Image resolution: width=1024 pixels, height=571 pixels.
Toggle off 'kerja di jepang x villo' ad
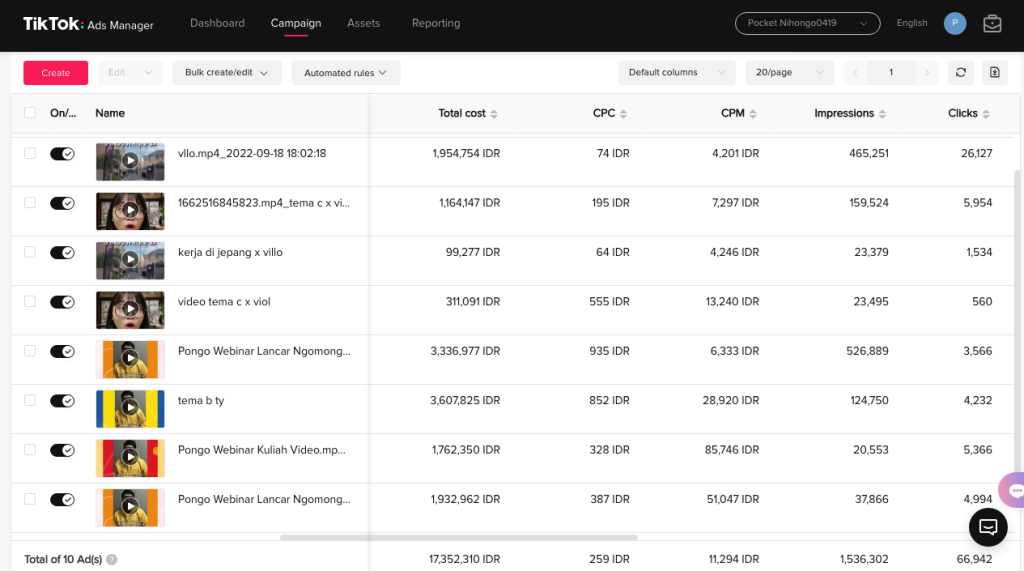(62, 252)
